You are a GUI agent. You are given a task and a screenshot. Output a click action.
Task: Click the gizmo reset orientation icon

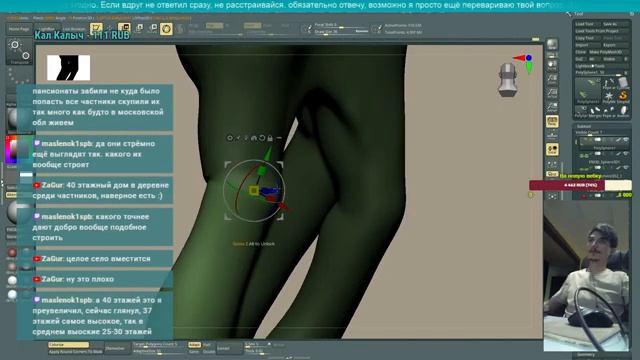(262, 138)
